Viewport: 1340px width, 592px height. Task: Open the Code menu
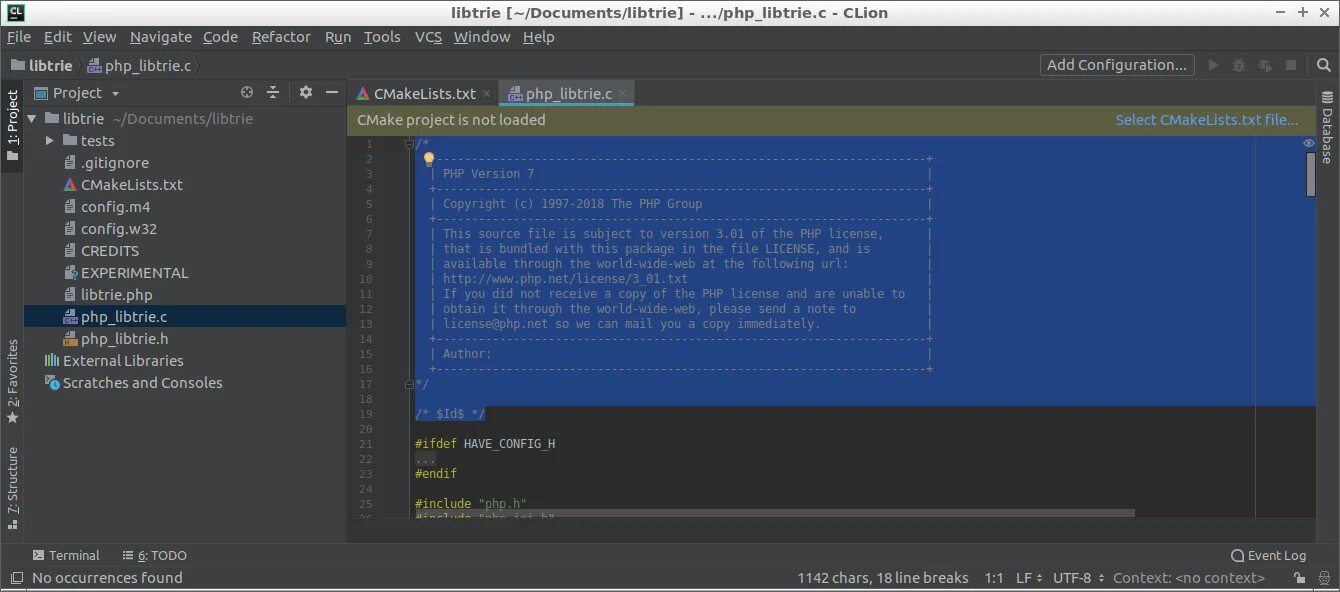pyautogui.click(x=220, y=37)
